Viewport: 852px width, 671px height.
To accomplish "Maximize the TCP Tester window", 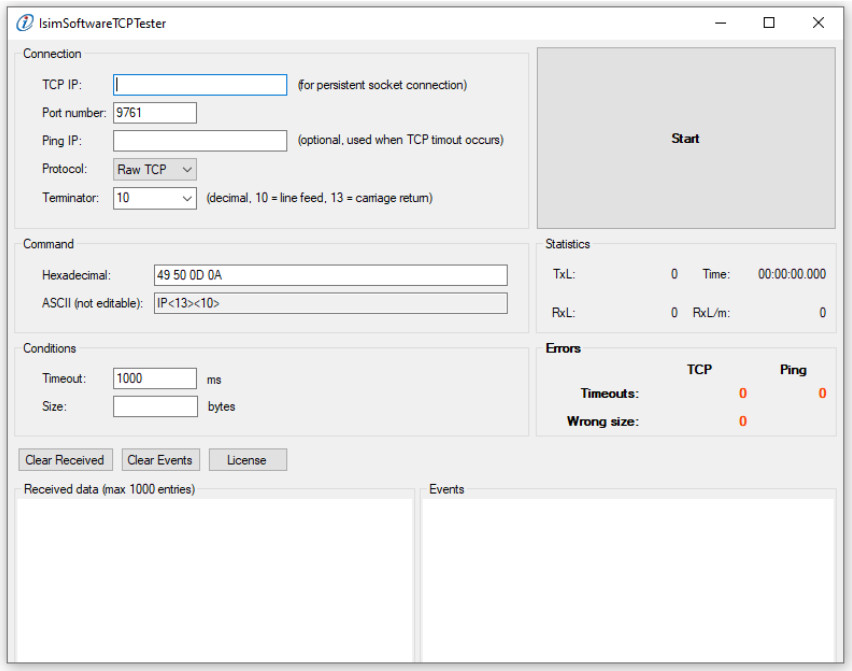I will click(x=769, y=23).
